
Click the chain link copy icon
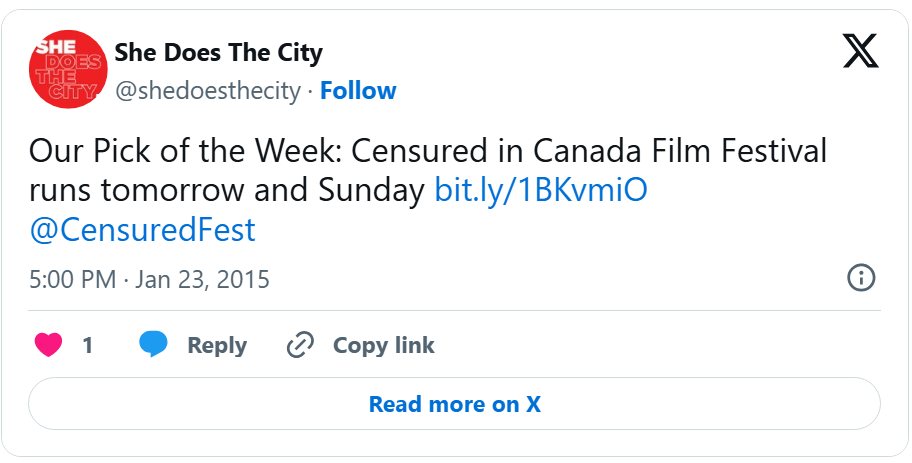pos(300,345)
